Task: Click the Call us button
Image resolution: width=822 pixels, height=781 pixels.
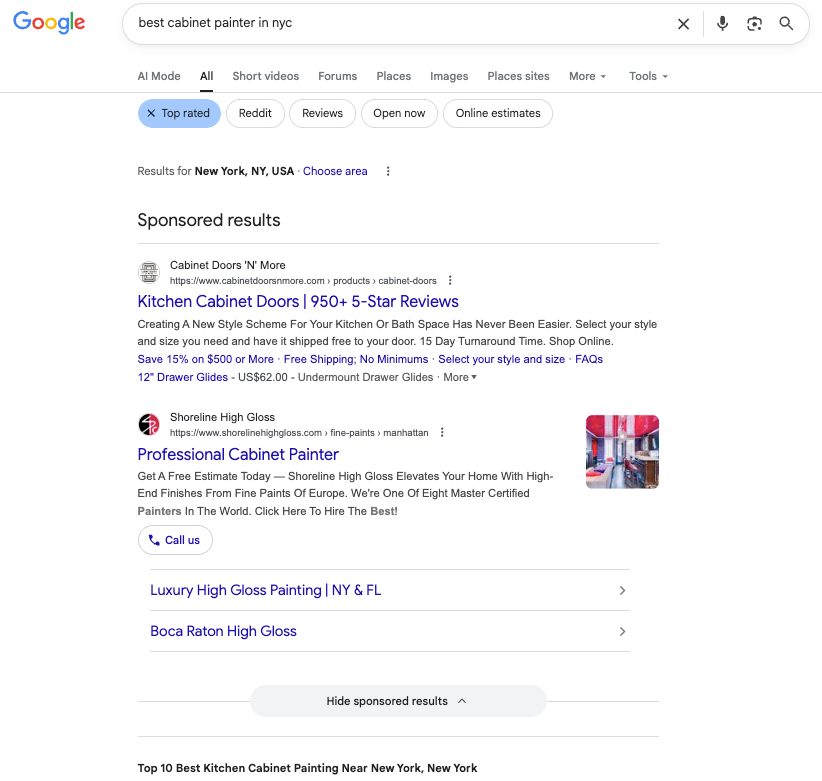Action: (x=175, y=539)
